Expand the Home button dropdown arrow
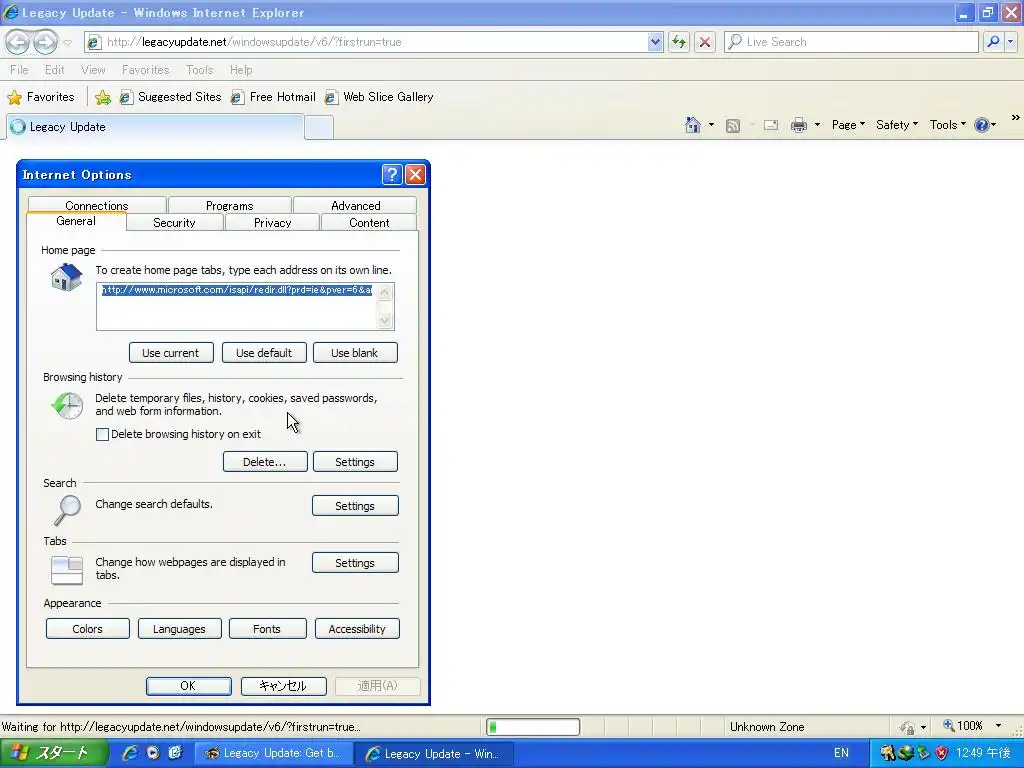 711,125
